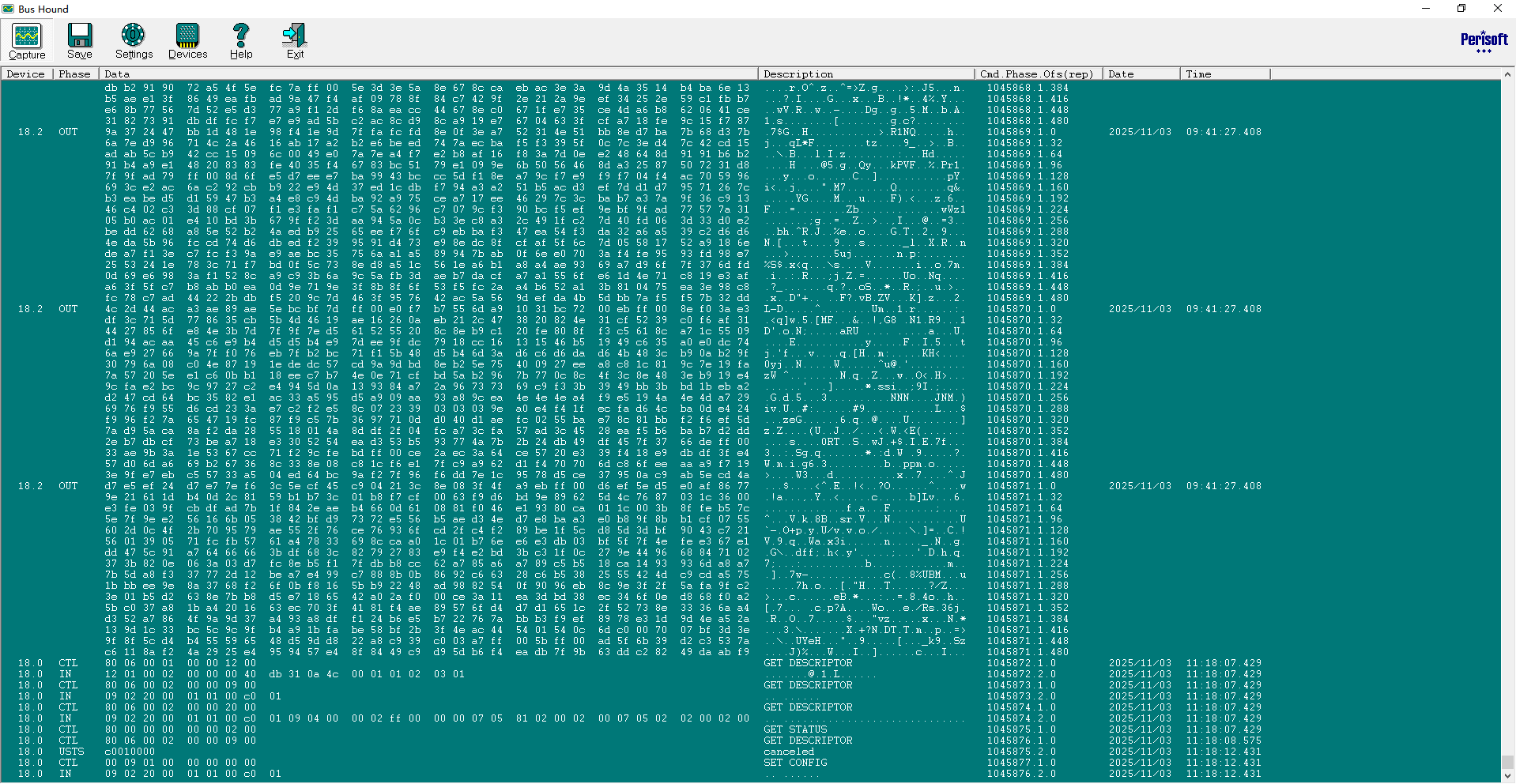Screen dimensions: 1516x784
Task: Click the Time column header
Action: coord(1225,73)
